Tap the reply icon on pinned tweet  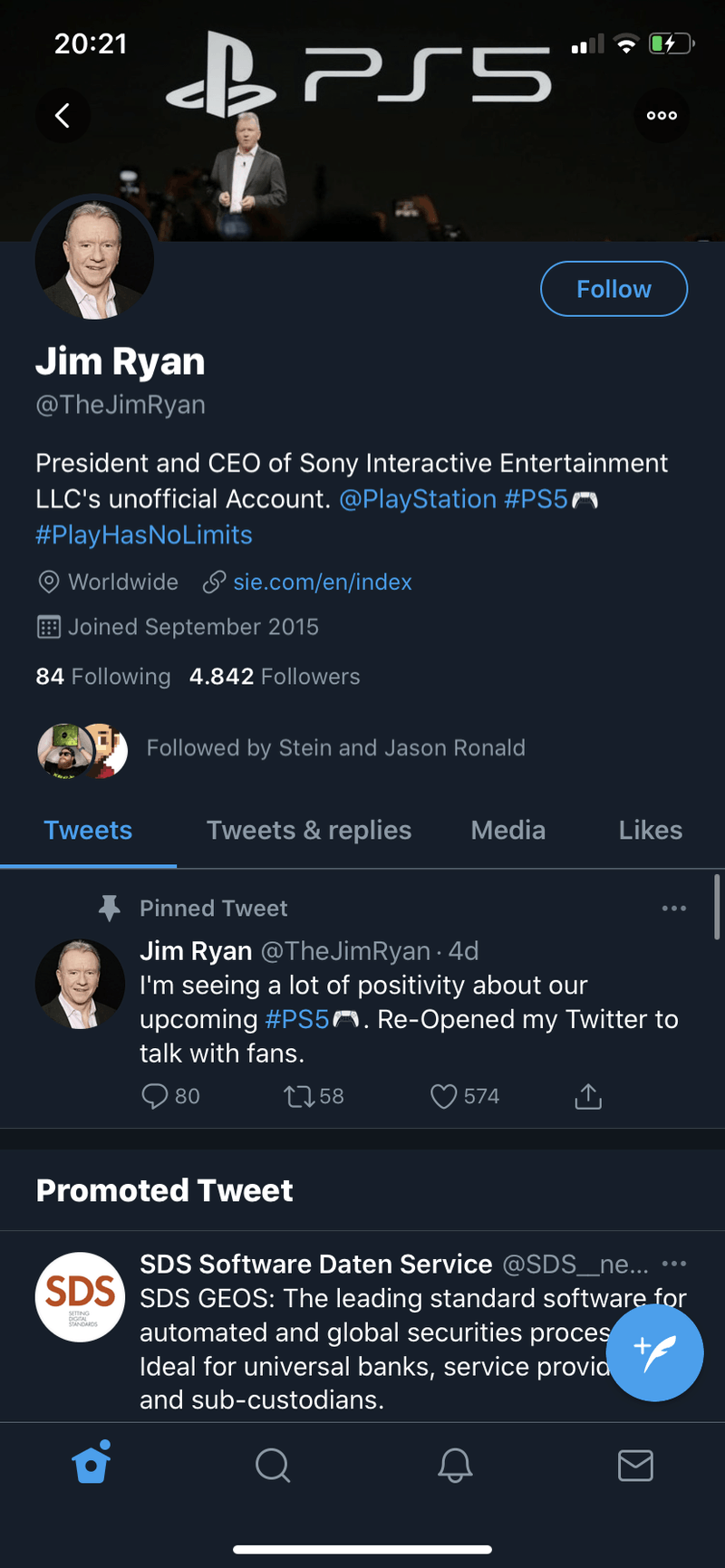155,1097
